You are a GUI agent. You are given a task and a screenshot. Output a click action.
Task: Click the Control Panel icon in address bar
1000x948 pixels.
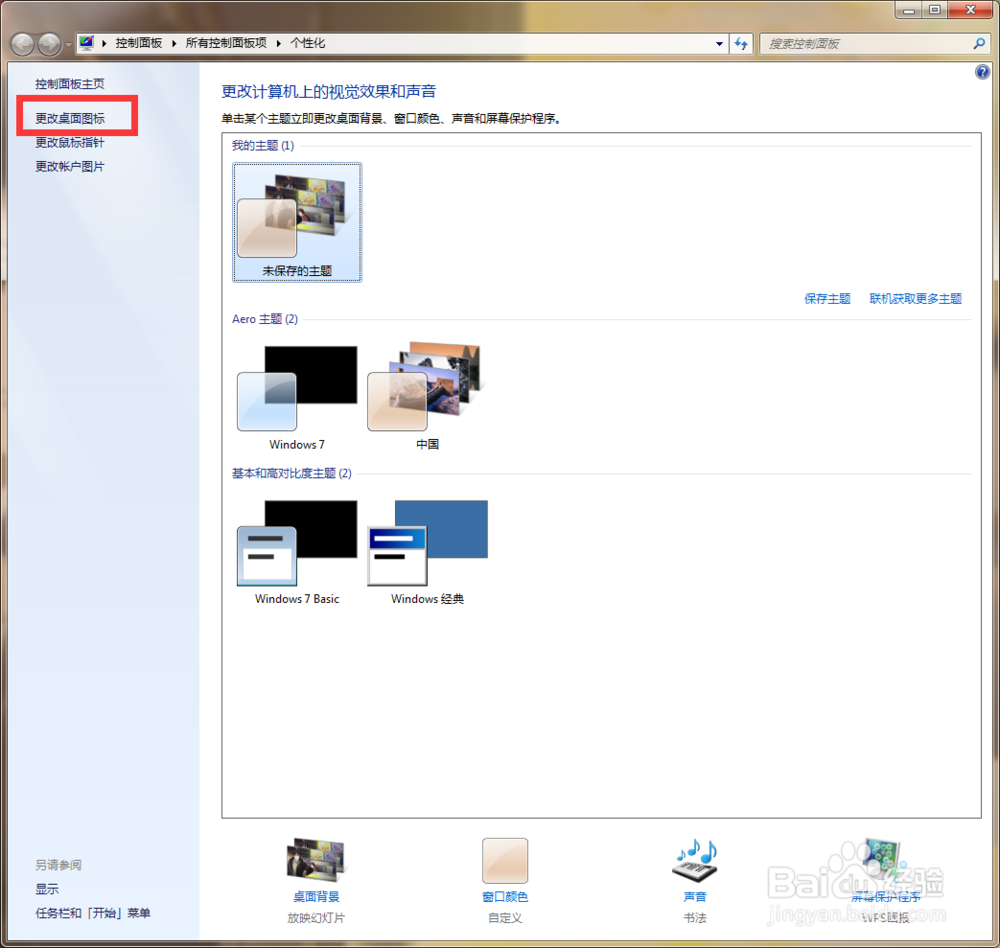tap(87, 43)
